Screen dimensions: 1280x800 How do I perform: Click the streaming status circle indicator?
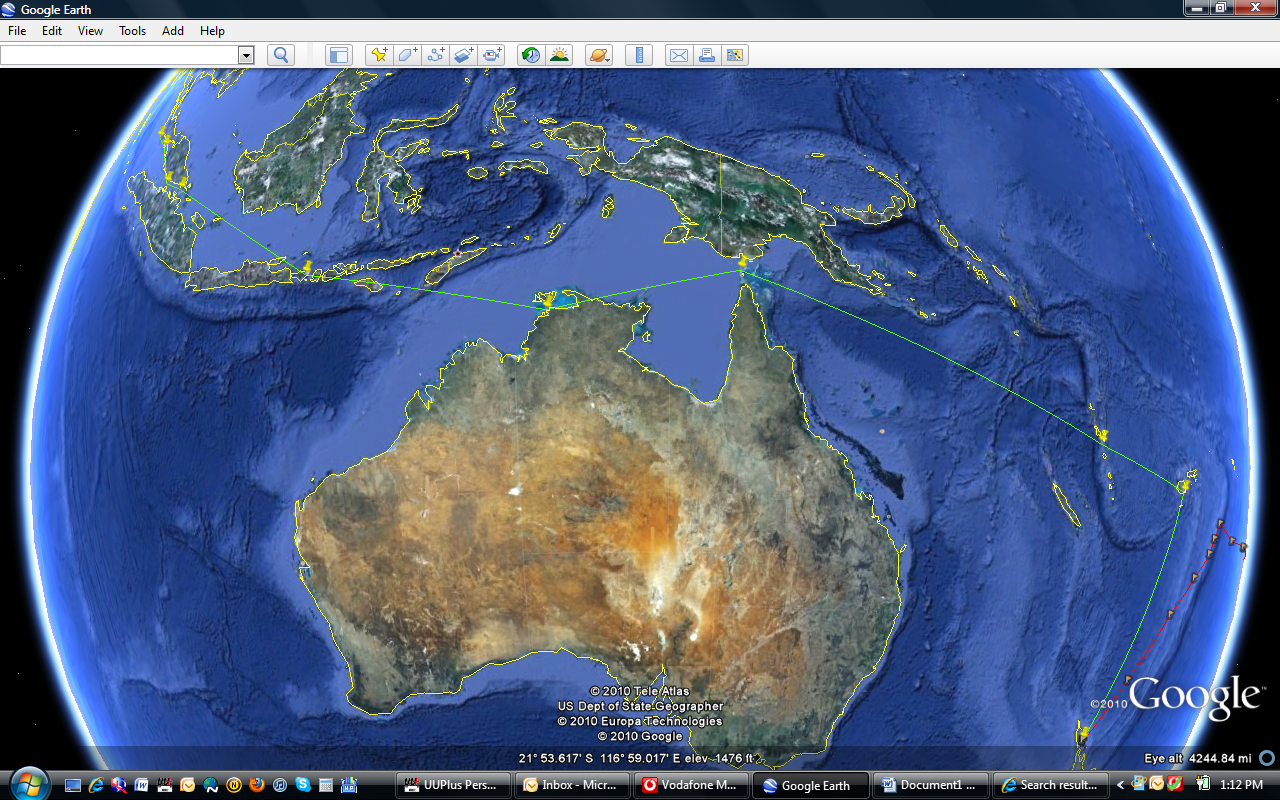pyautogui.click(x=1267, y=758)
